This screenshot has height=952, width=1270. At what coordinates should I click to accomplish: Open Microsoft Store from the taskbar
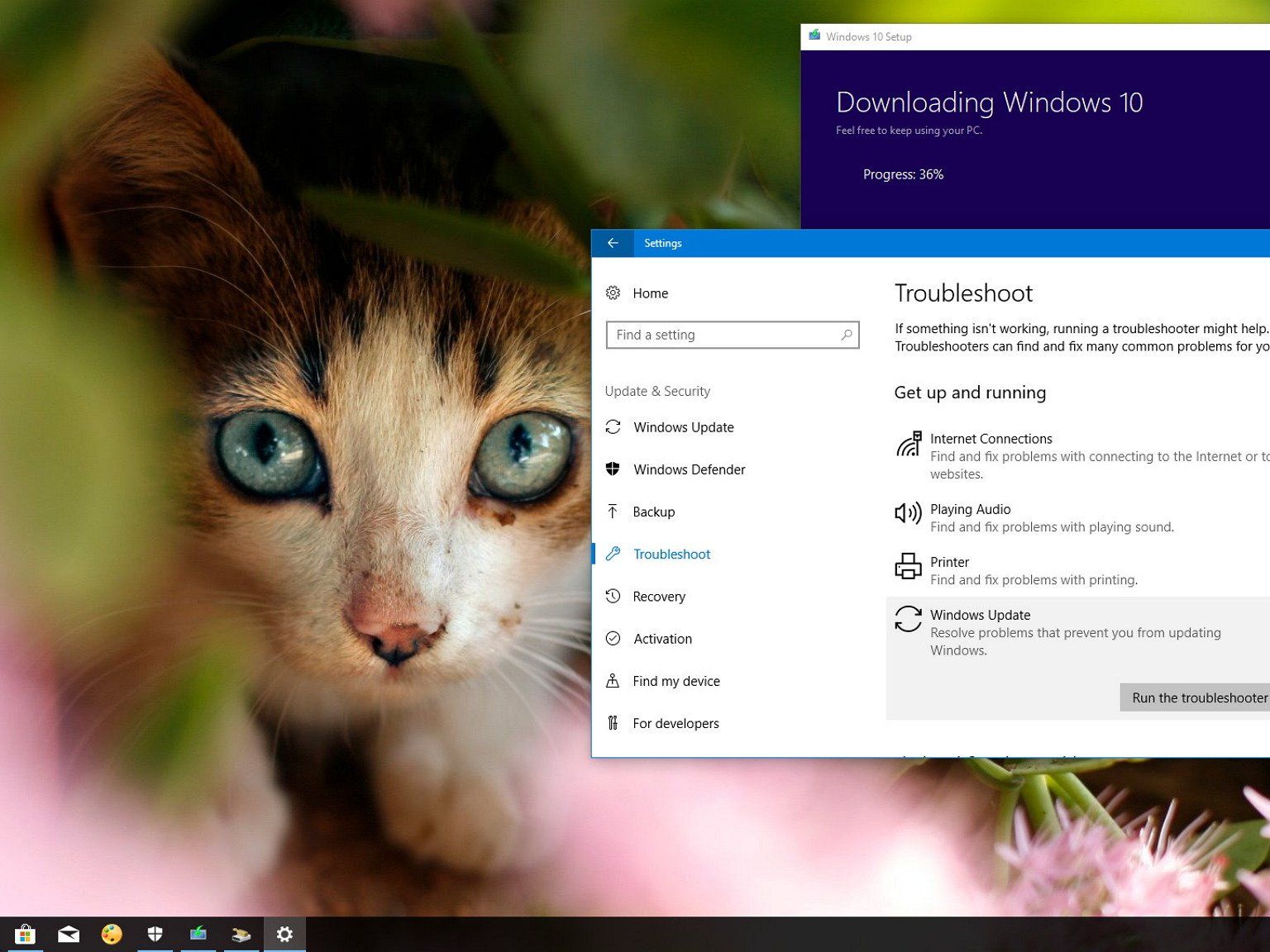(x=26, y=935)
